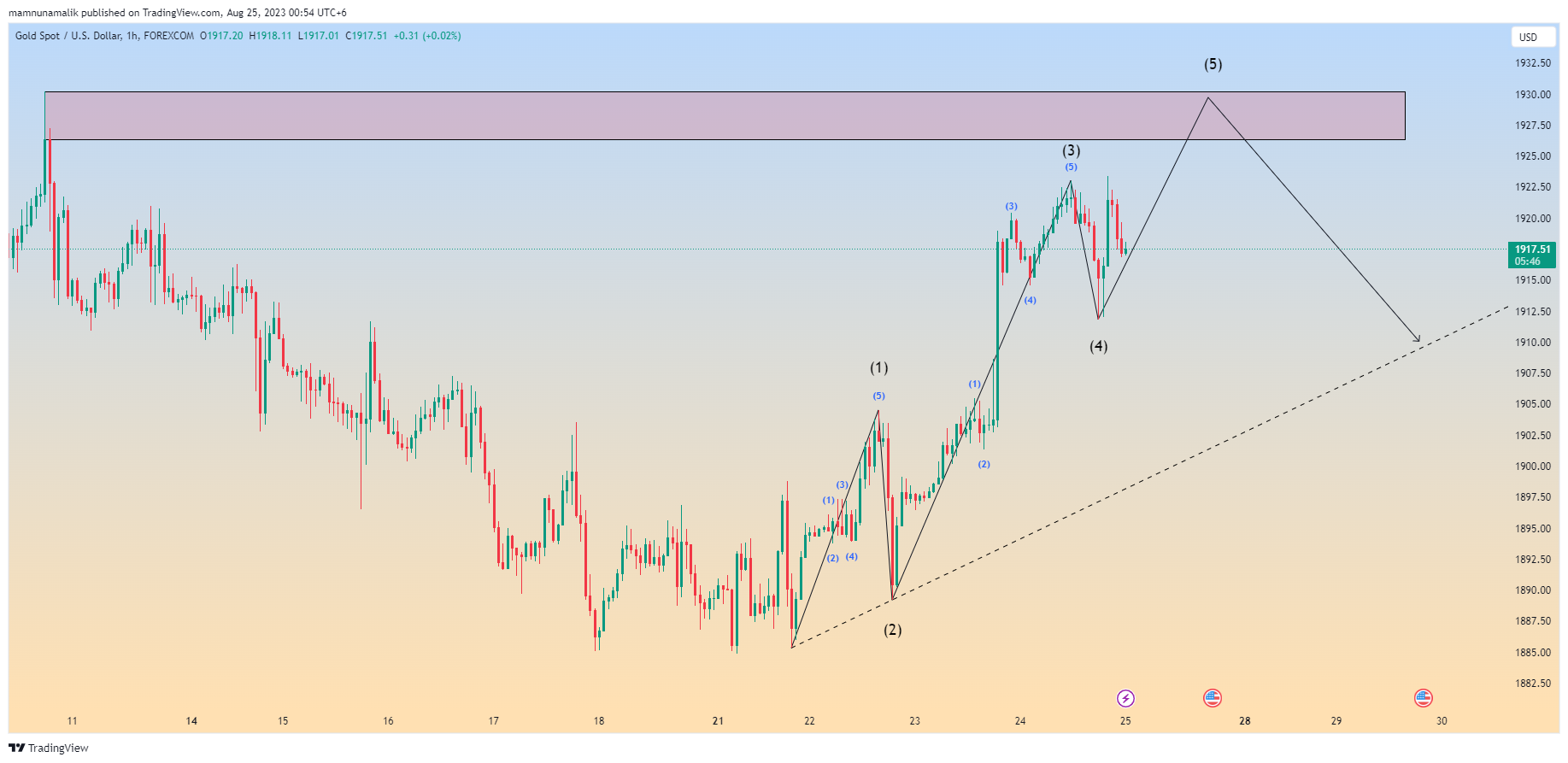This screenshot has height=763, width=1568.
Task: Click date 30 on the time axis
Action: point(1442,721)
